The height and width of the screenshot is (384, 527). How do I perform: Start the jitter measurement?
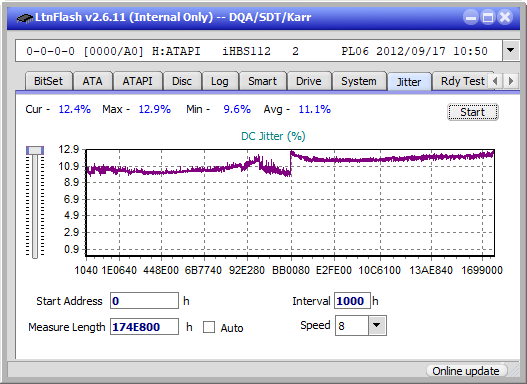(473, 112)
